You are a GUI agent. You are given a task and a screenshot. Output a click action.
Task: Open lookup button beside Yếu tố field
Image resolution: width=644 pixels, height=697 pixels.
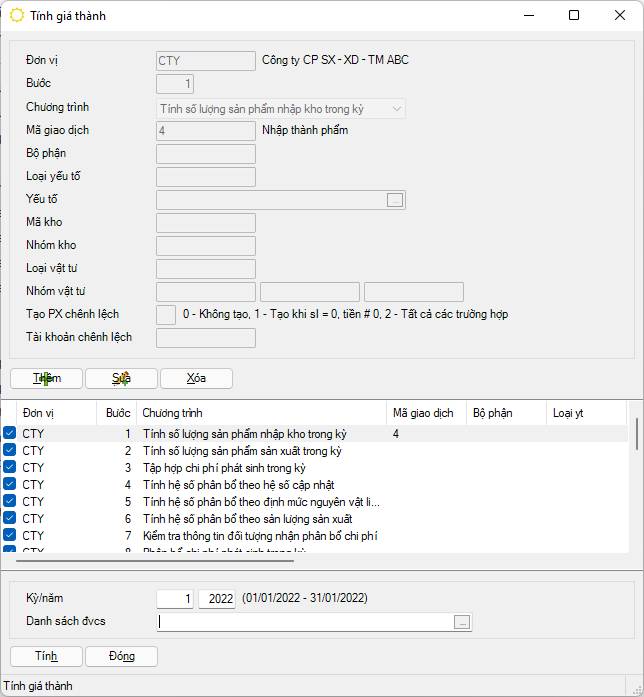point(395,200)
